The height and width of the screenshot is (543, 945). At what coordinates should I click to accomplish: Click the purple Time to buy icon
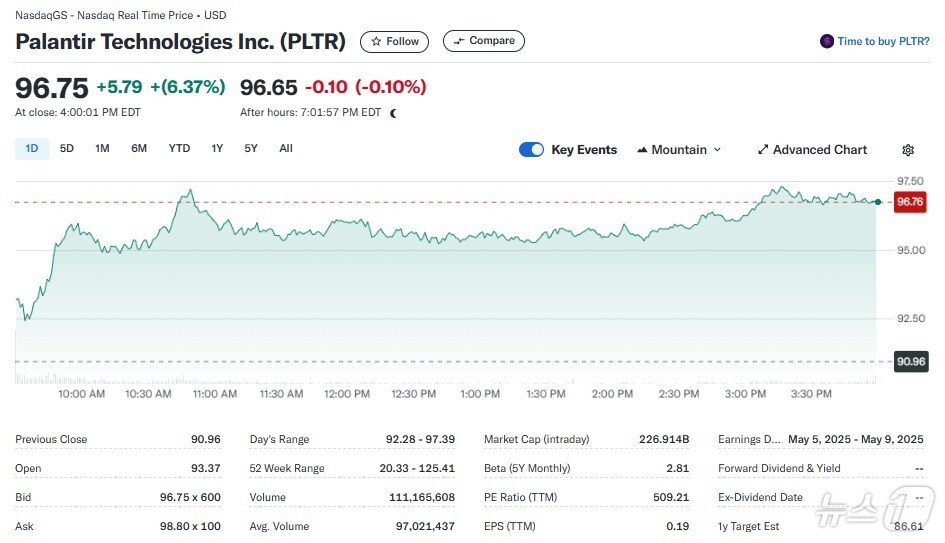pos(826,42)
